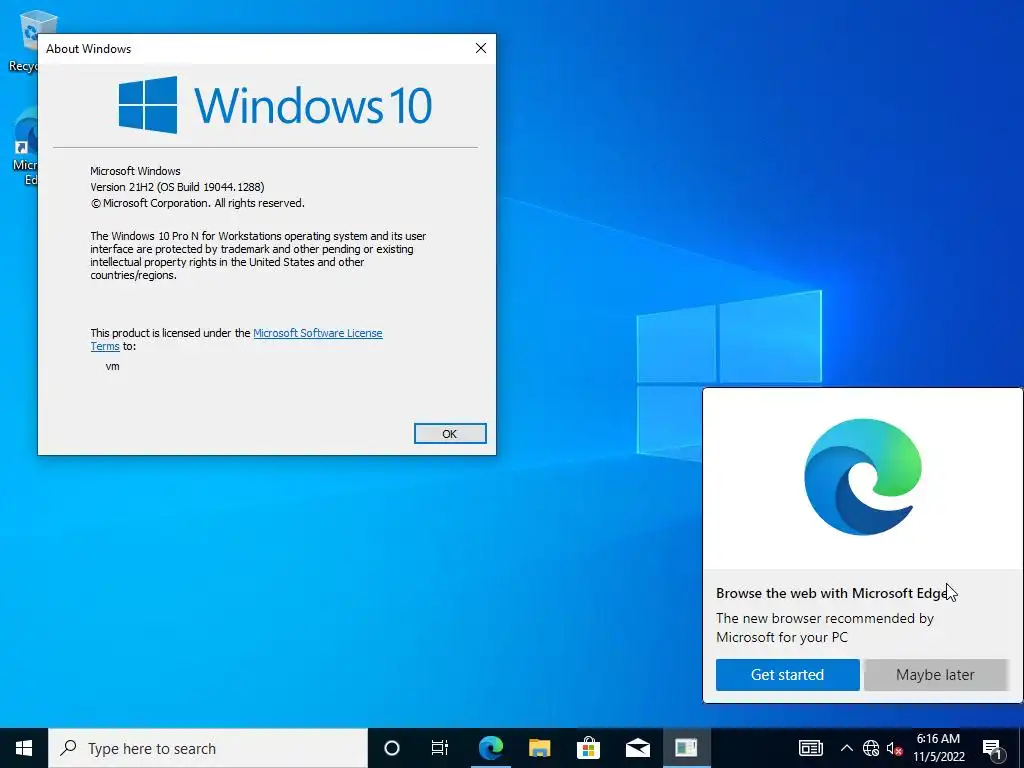Image resolution: width=1024 pixels, height=768 pixels.
Task: Dismiss Edge popup with Maybe later
Action: click(x=935, y=675)
